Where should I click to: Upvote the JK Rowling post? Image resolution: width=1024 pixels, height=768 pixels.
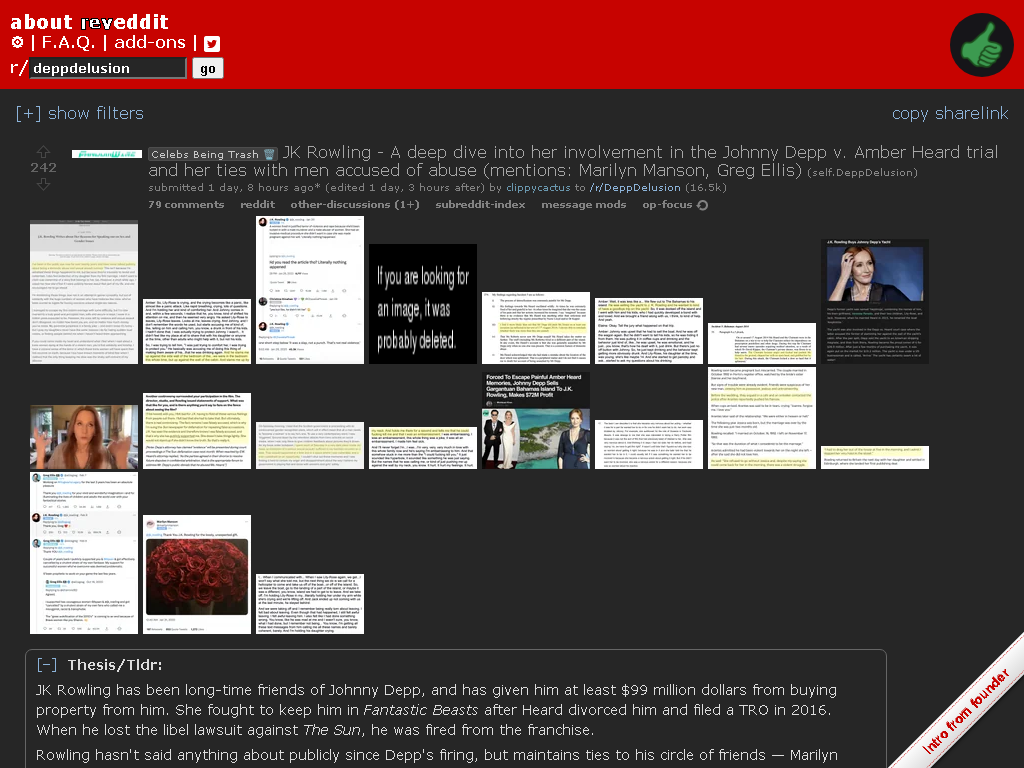click(43, 152)
